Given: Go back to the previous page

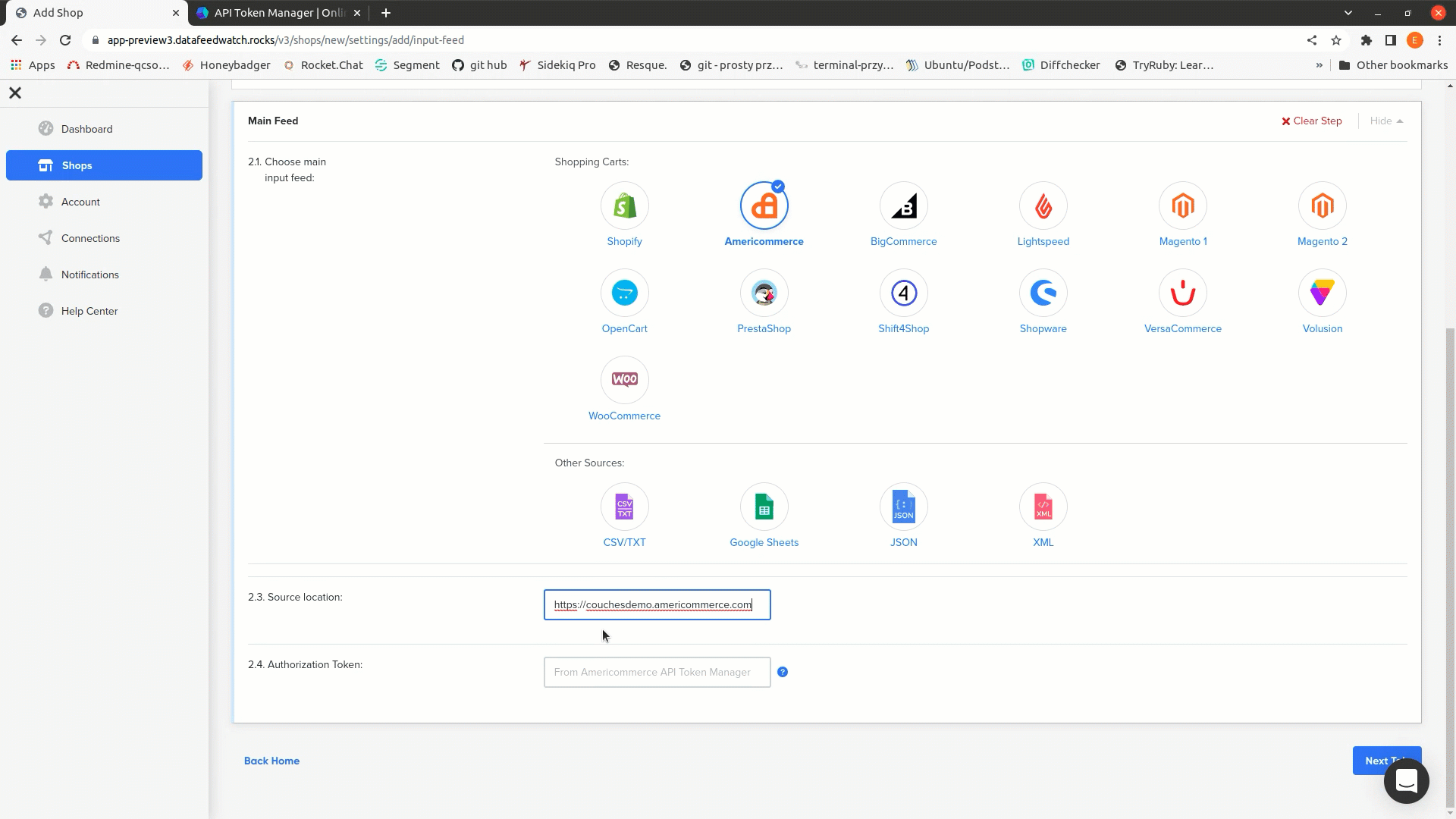Looking at the screenshot, I should [17, 40].
